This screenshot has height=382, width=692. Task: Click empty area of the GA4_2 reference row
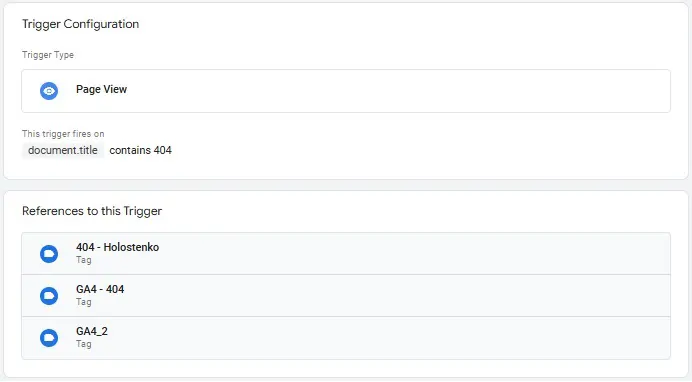(x=397, y=338)
